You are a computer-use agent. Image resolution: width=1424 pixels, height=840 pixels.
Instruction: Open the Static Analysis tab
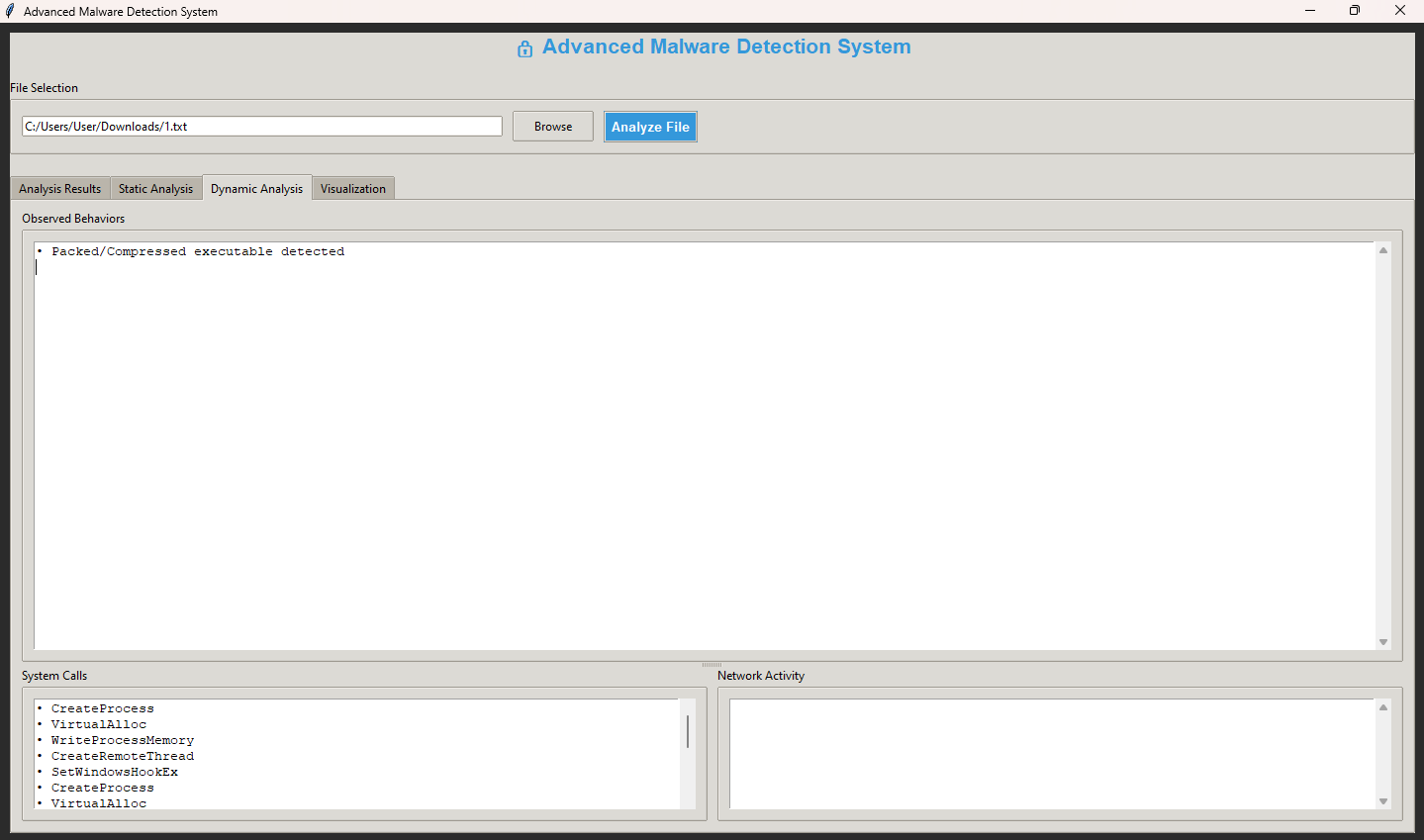click(155, 189)
